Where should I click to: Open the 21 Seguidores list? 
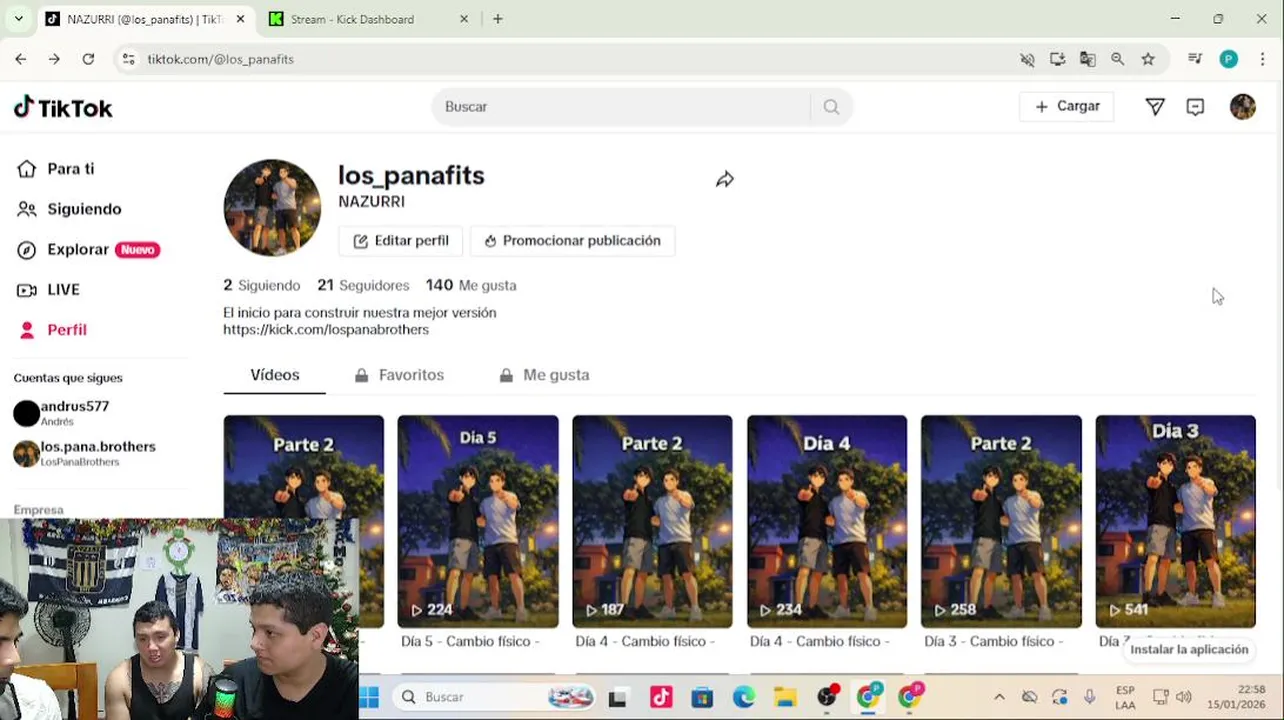[363, 285]
